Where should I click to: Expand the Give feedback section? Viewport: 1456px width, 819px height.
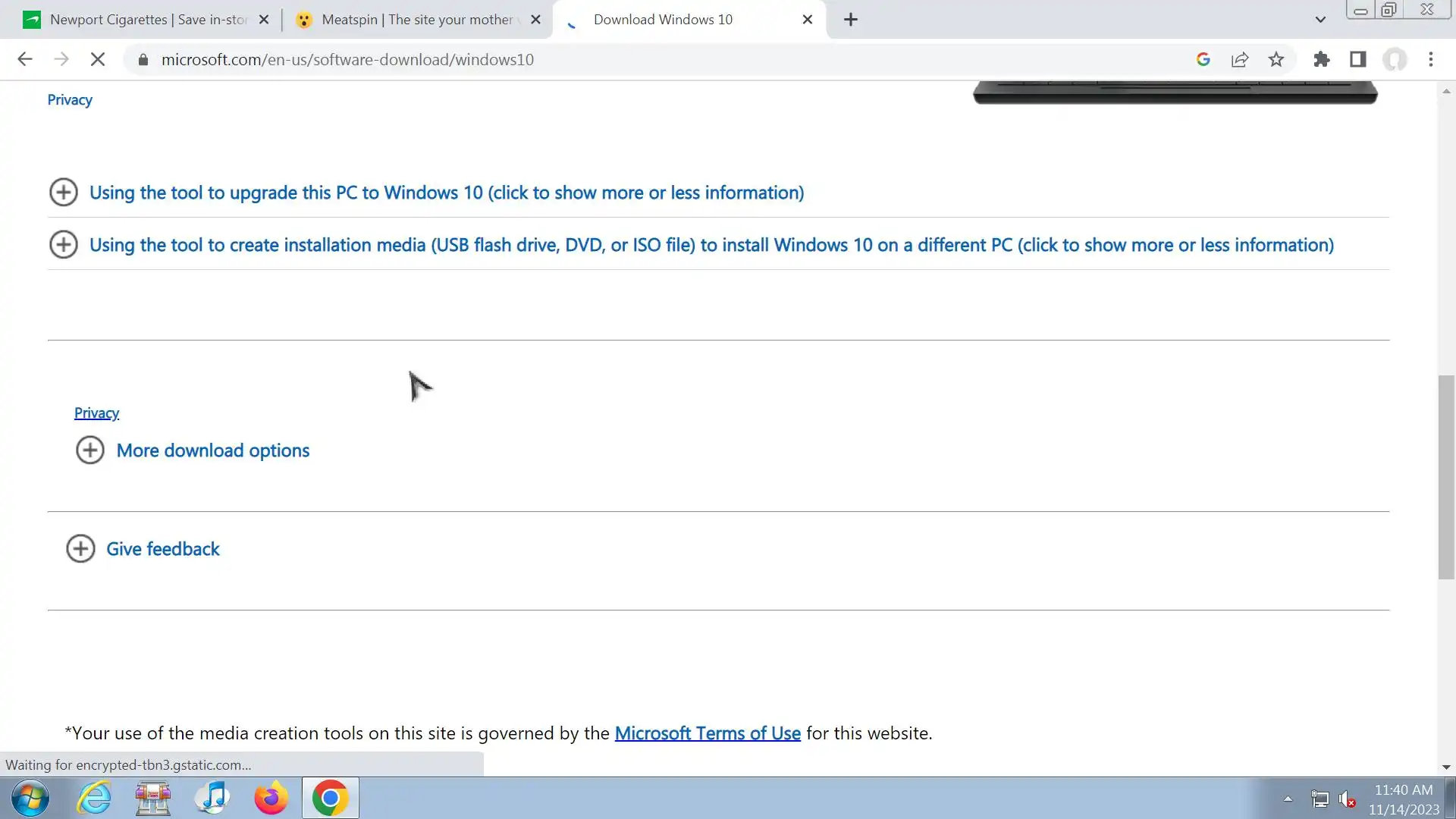[x=162, y=549]
